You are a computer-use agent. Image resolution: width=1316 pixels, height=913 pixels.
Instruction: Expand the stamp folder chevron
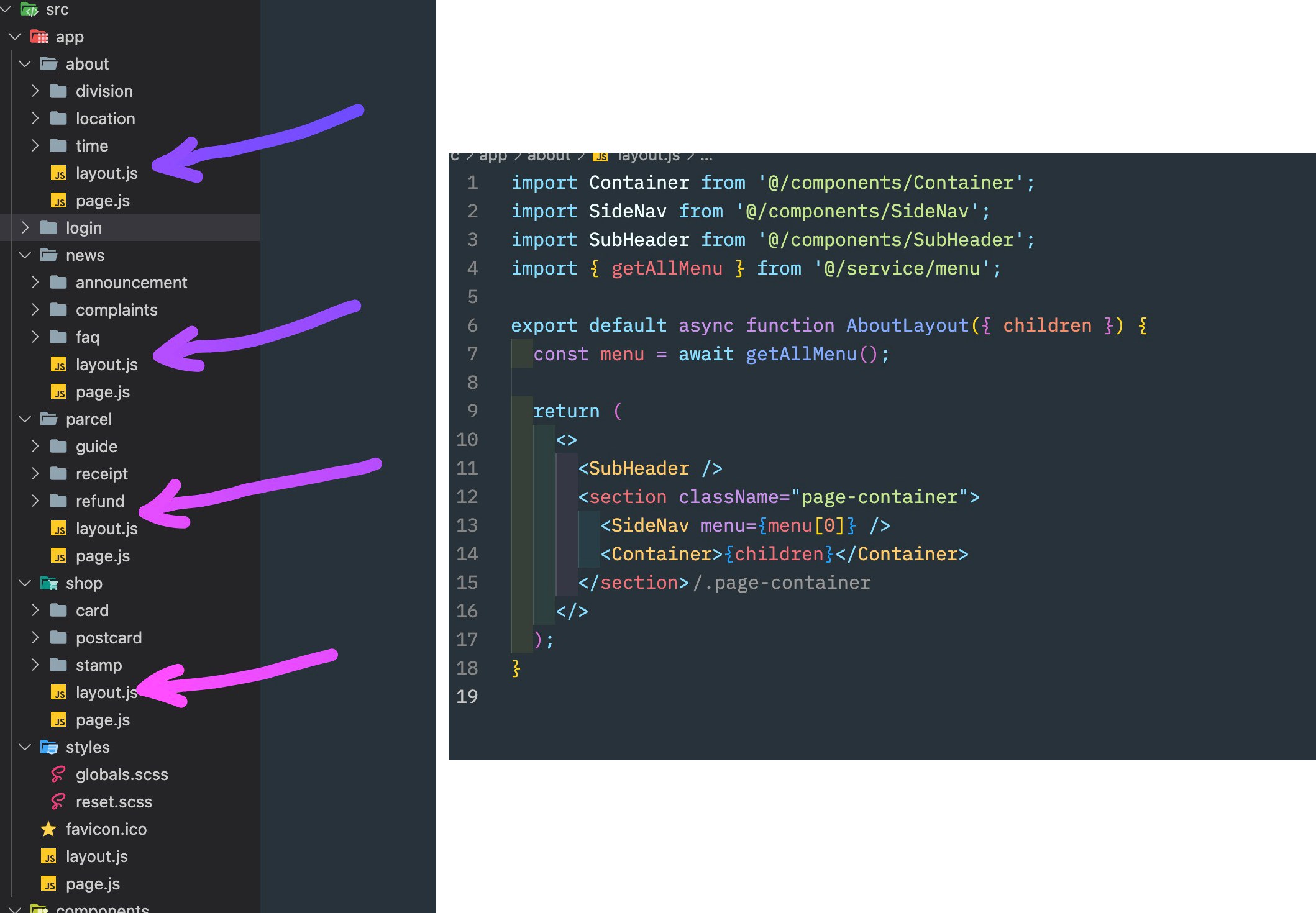coord(35,665)
